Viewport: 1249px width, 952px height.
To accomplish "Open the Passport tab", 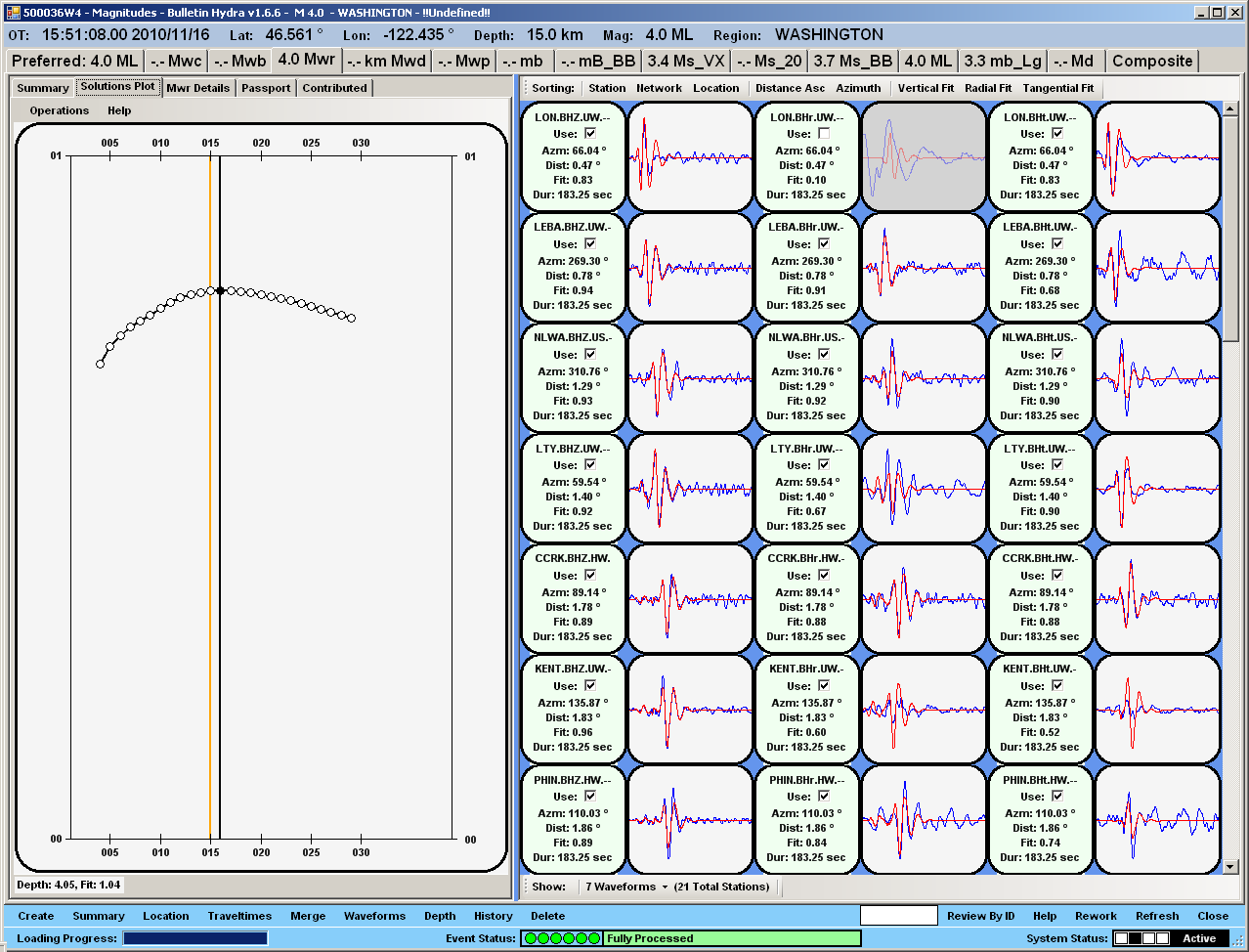I will pos(266,88).
